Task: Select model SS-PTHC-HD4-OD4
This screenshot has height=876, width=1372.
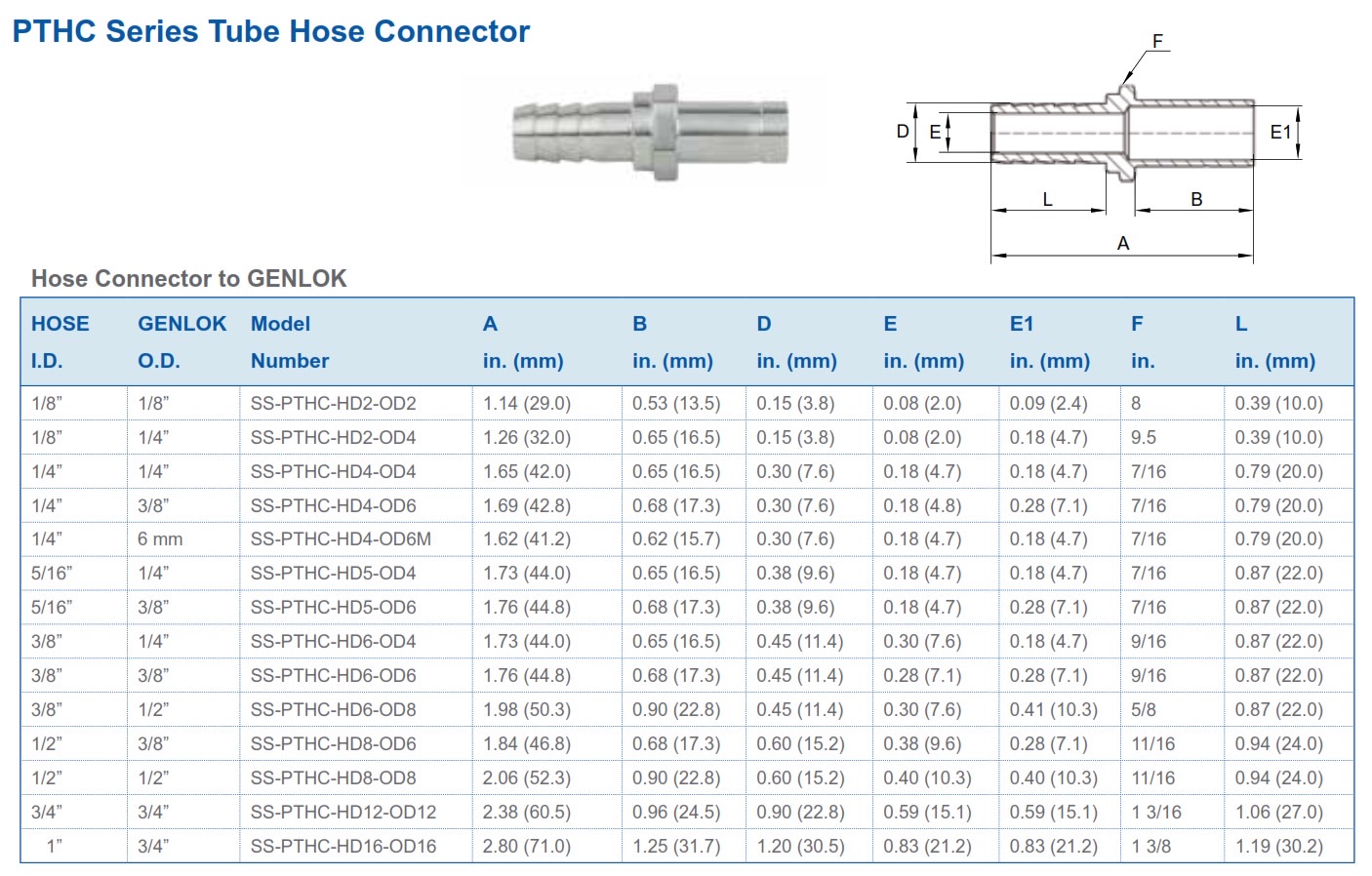Action: click(x=333, y=472)
